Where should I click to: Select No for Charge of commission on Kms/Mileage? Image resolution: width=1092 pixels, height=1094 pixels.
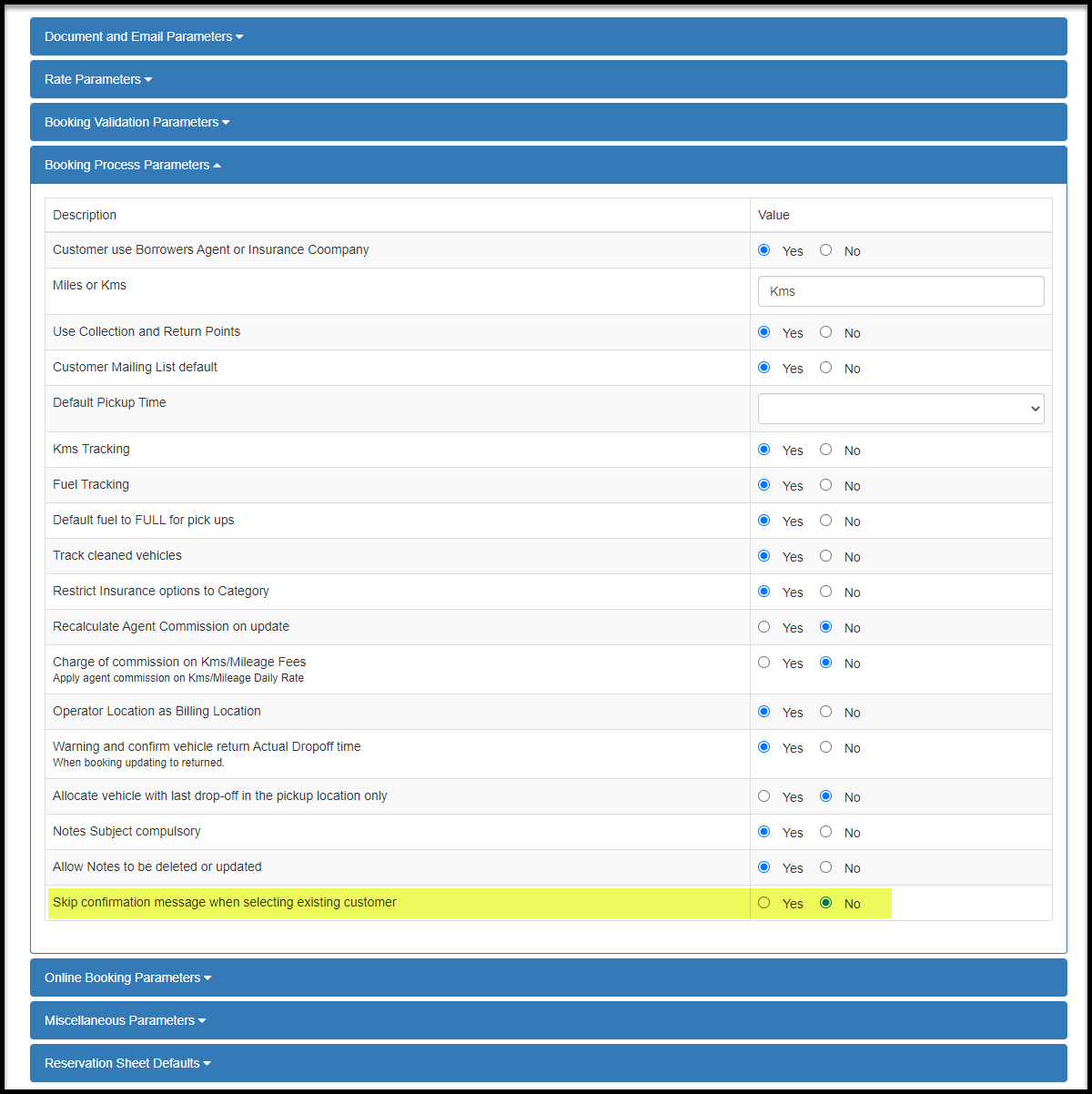point(825,662)
